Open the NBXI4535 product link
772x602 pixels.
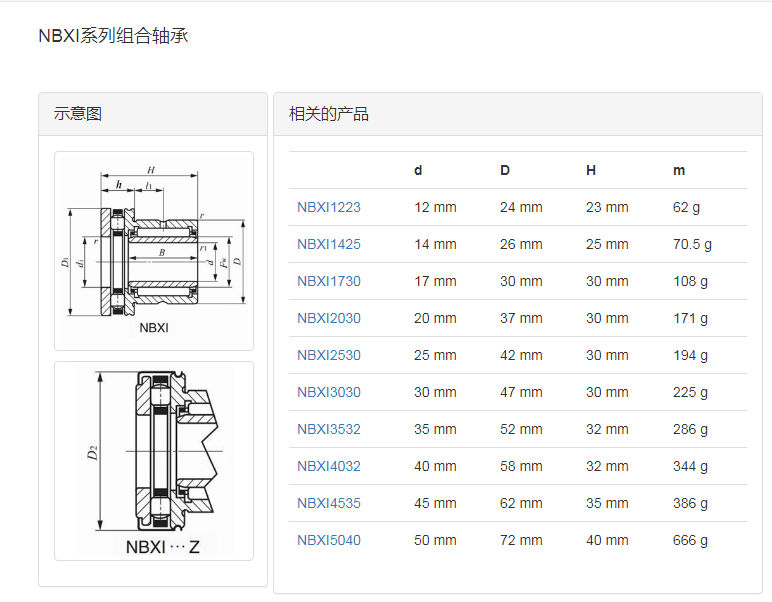pyautogui.click(x=329, y=504)
